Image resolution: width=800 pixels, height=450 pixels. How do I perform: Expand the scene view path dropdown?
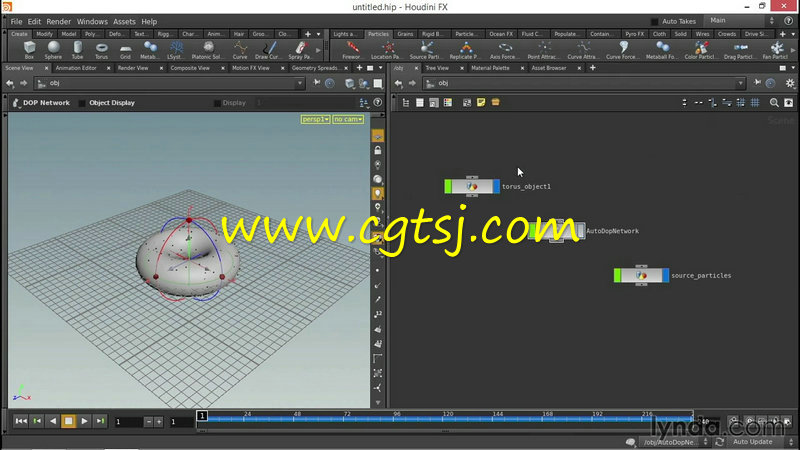(x=299, y=83)
